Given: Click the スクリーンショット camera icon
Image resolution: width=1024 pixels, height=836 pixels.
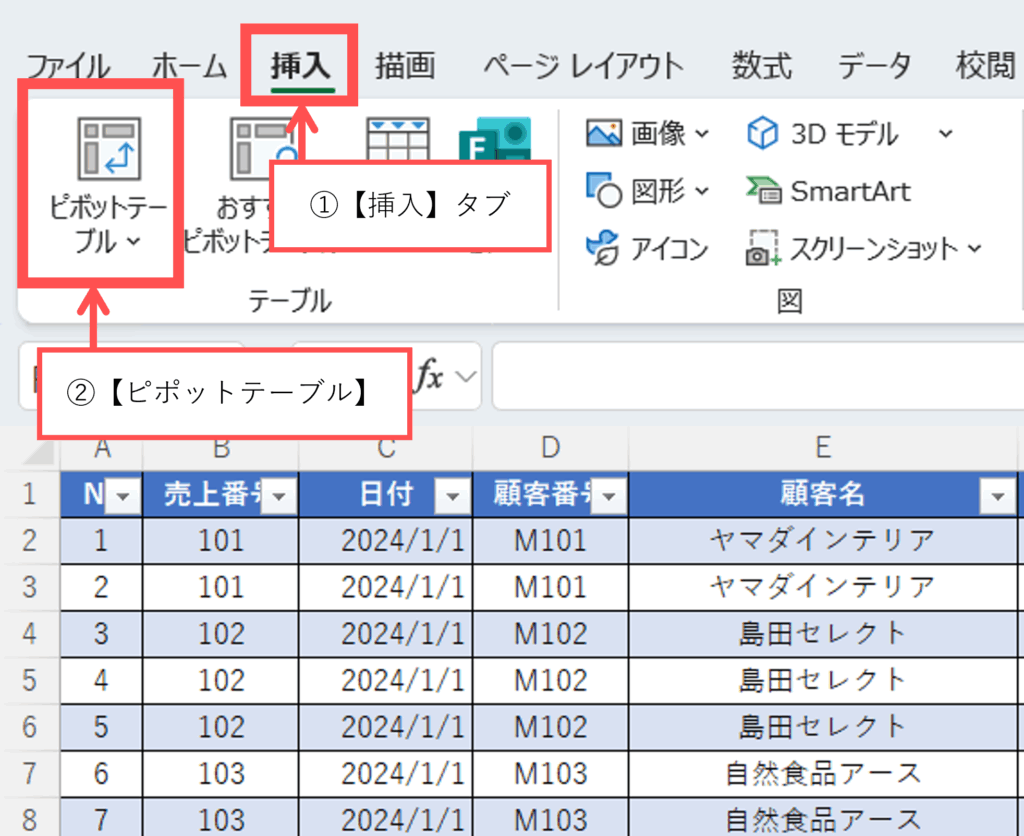Looking at the screenshot, I should [x=763, y=250].
